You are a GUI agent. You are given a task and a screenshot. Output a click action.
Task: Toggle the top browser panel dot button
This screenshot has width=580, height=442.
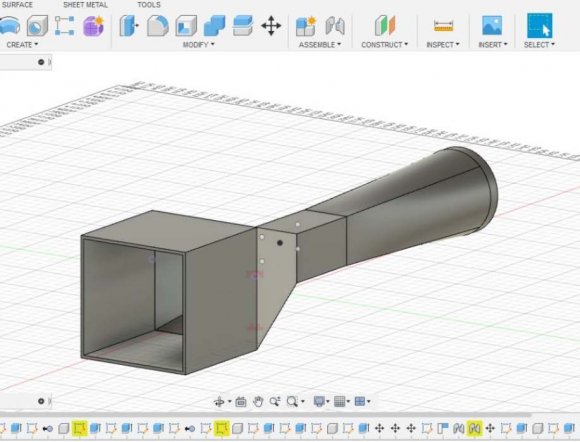tap(41, 62)
